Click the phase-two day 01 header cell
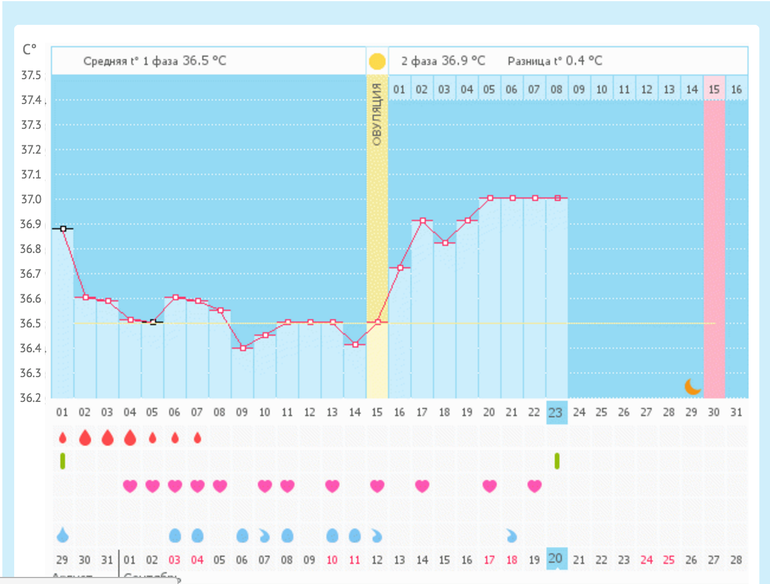770x584 pixels. coord(399,89)
